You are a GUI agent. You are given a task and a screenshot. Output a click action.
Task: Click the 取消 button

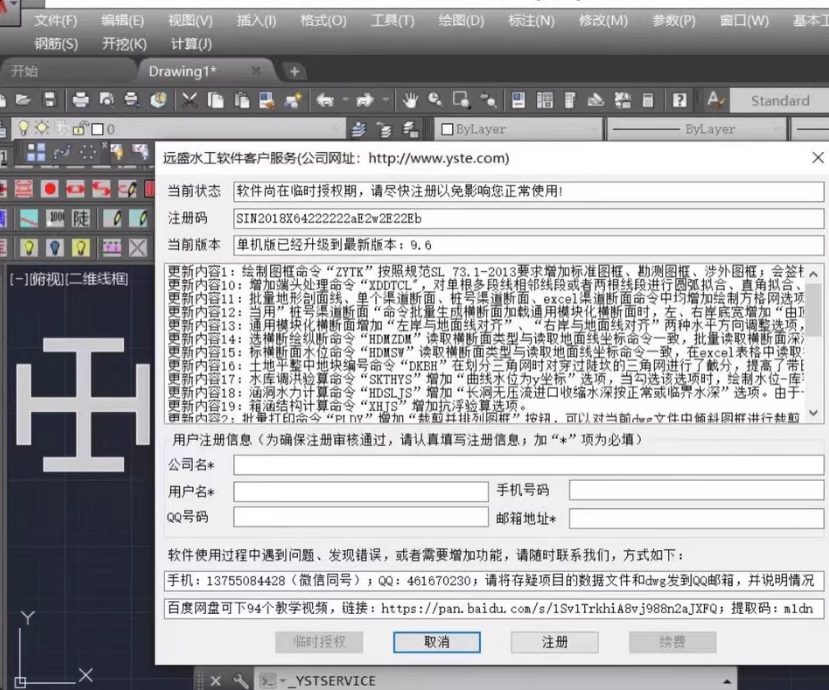(x=437, y=642)
